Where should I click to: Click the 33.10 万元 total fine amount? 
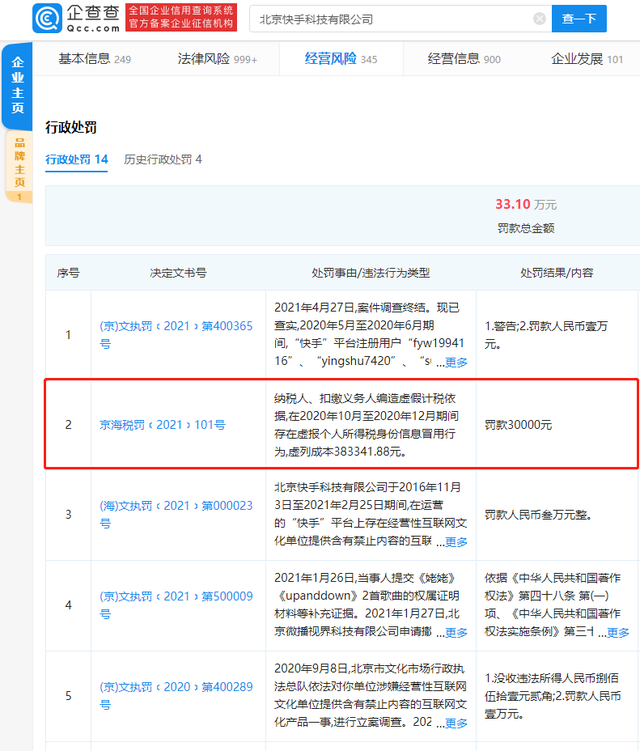pos(526,205)
